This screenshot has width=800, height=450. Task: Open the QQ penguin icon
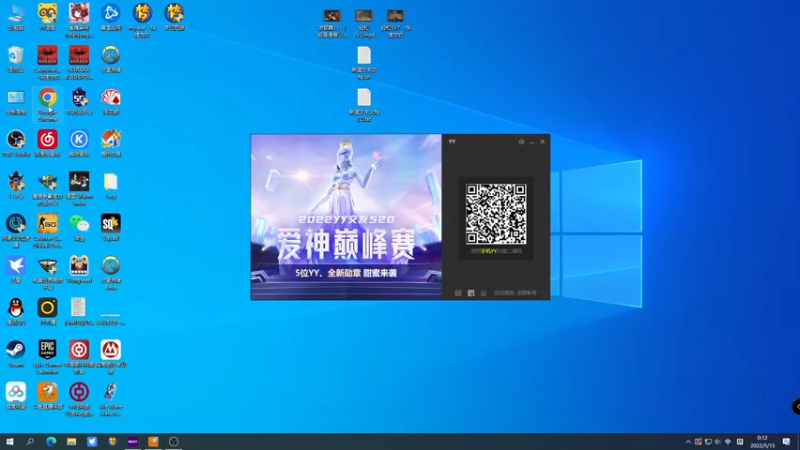coord(16,312)
